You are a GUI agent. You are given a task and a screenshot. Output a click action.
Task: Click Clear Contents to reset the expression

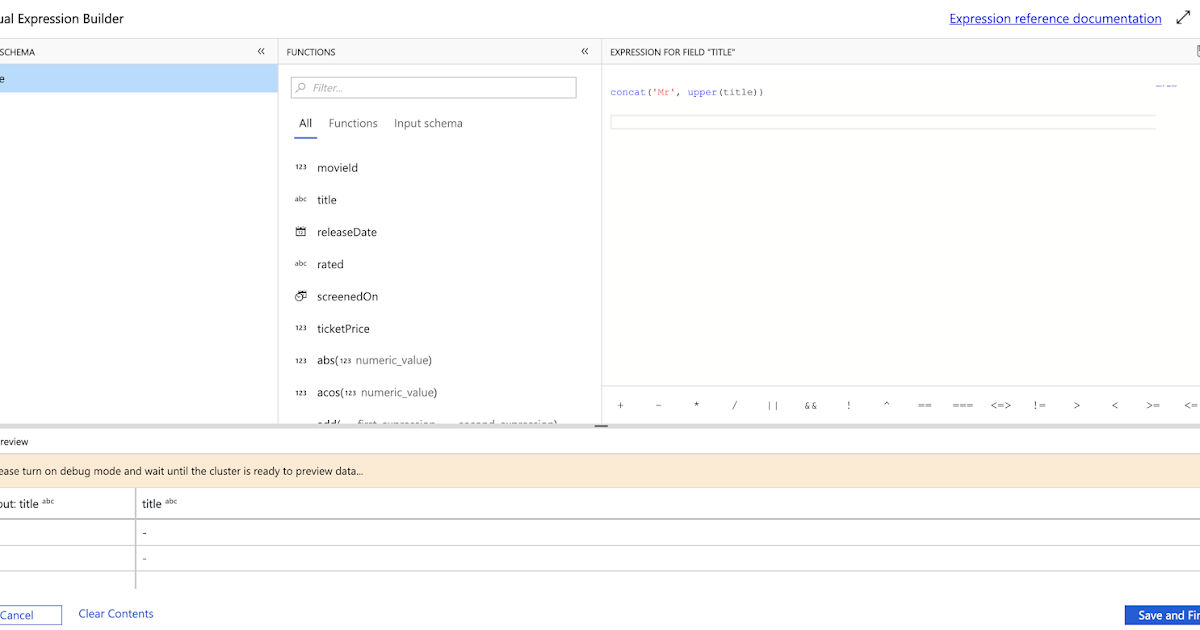click(x=115, y=614)
